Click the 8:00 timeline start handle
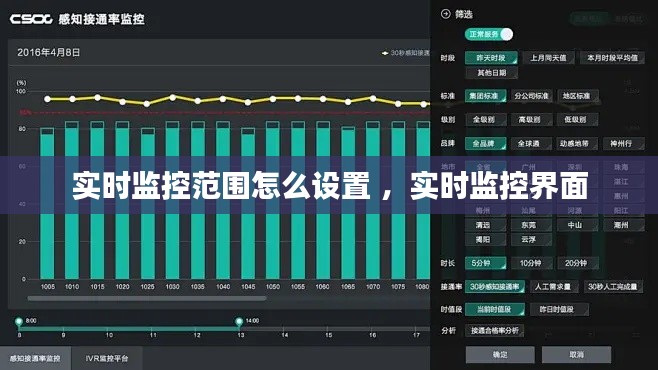 [x=19, y=322]
